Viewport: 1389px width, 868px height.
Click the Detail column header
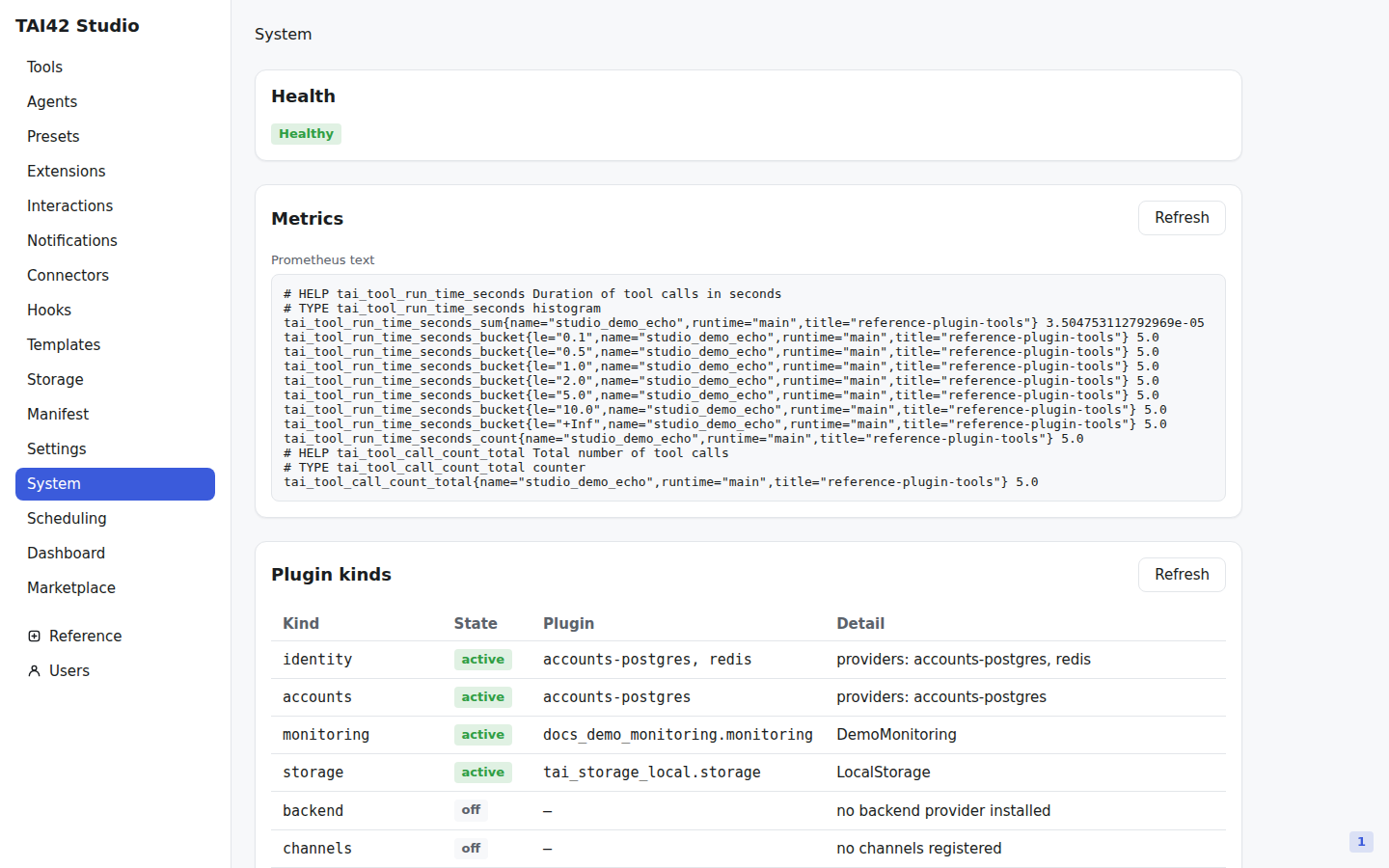coord(860,624)
